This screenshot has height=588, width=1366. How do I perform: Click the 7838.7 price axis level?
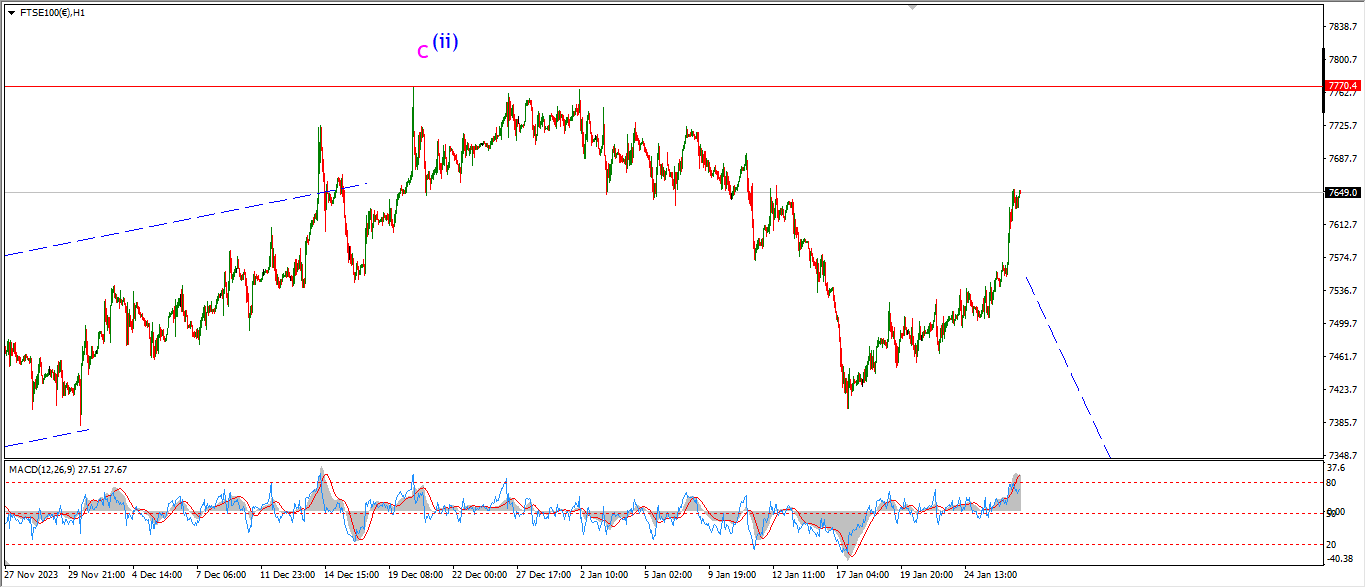click(1342, 26)
